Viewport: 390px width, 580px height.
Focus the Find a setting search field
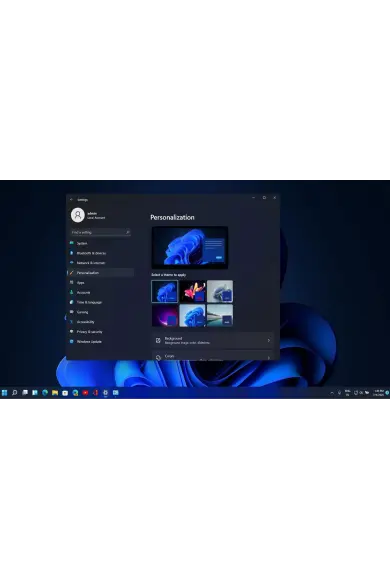pos(100,232)
